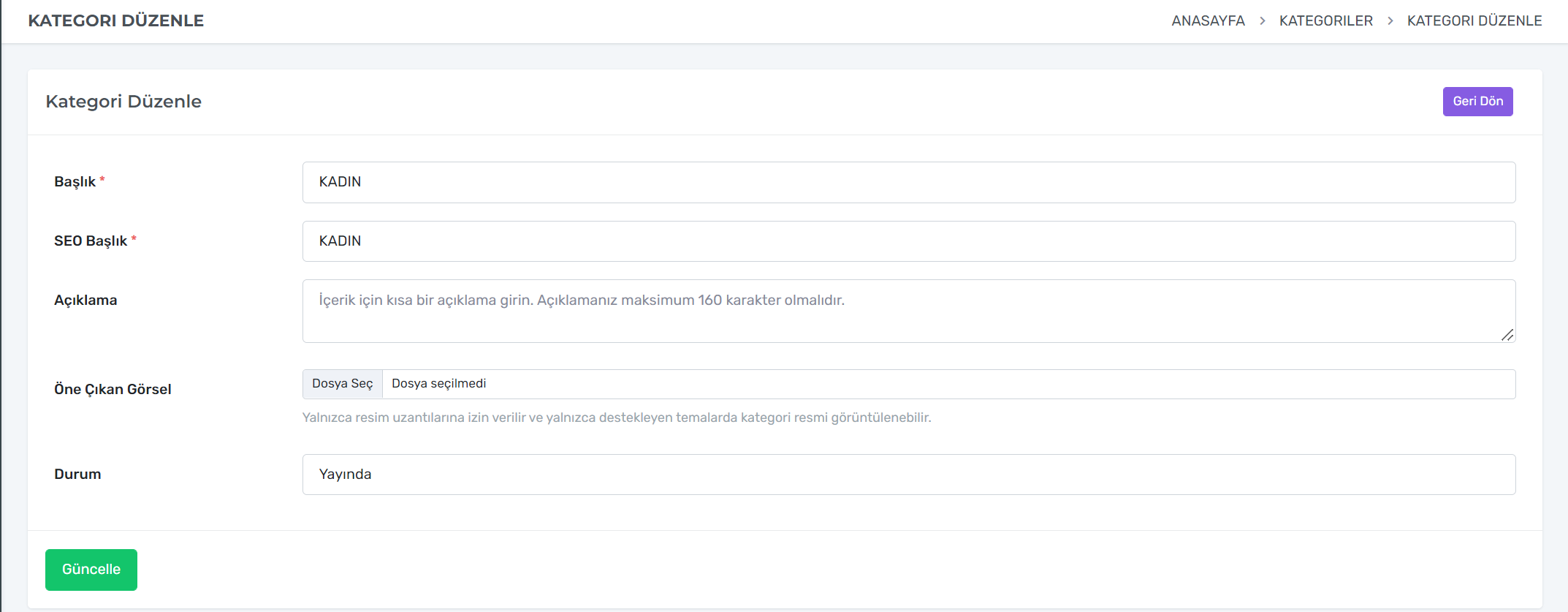Click the KATEGORI DÜZENLE breadcrumb item
The image size is (1568, 612).
click(x=1474, y=20)
